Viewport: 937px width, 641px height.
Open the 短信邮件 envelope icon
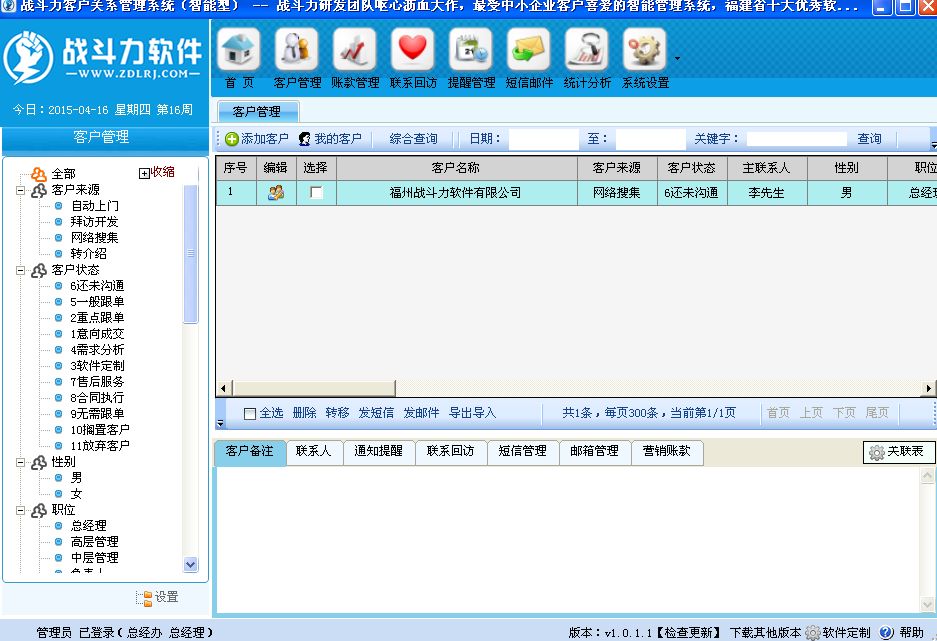point(528,49)
